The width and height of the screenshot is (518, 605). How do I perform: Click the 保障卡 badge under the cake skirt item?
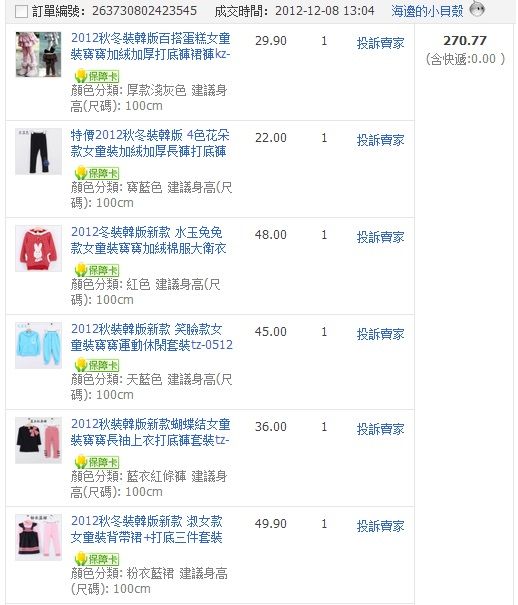(97, 76)
